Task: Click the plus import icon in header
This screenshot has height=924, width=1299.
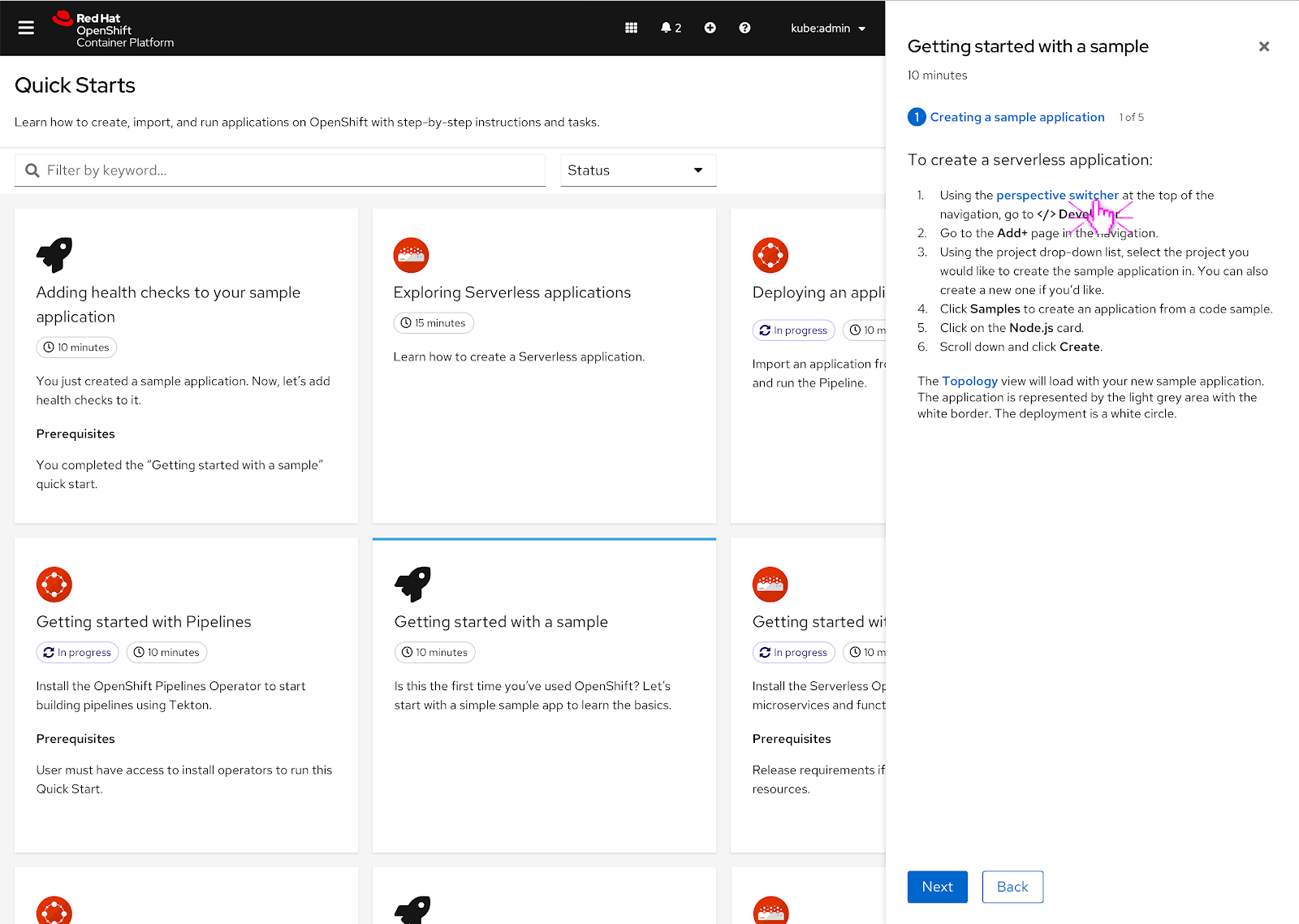Action: 710,28
